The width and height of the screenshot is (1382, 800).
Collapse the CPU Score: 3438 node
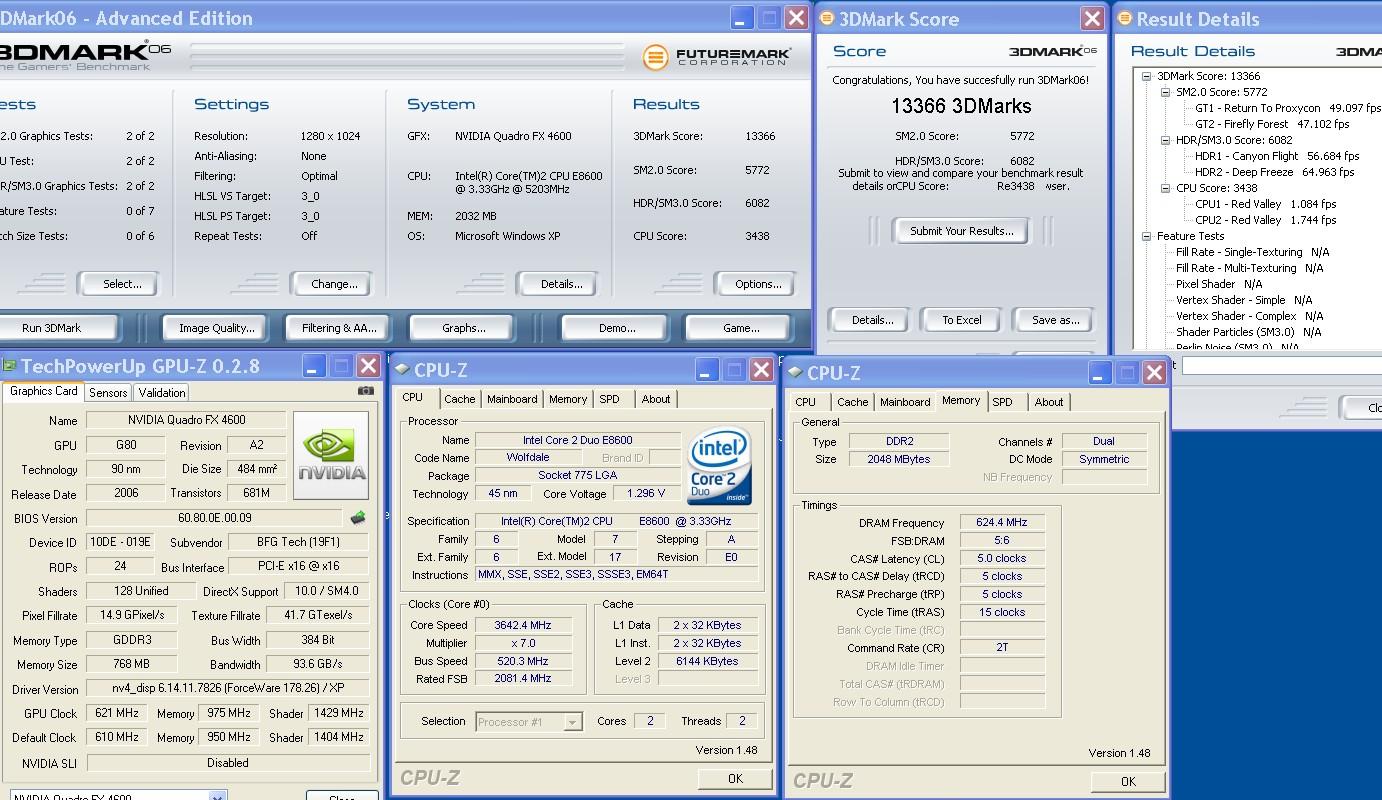[x=1166, y=188]
